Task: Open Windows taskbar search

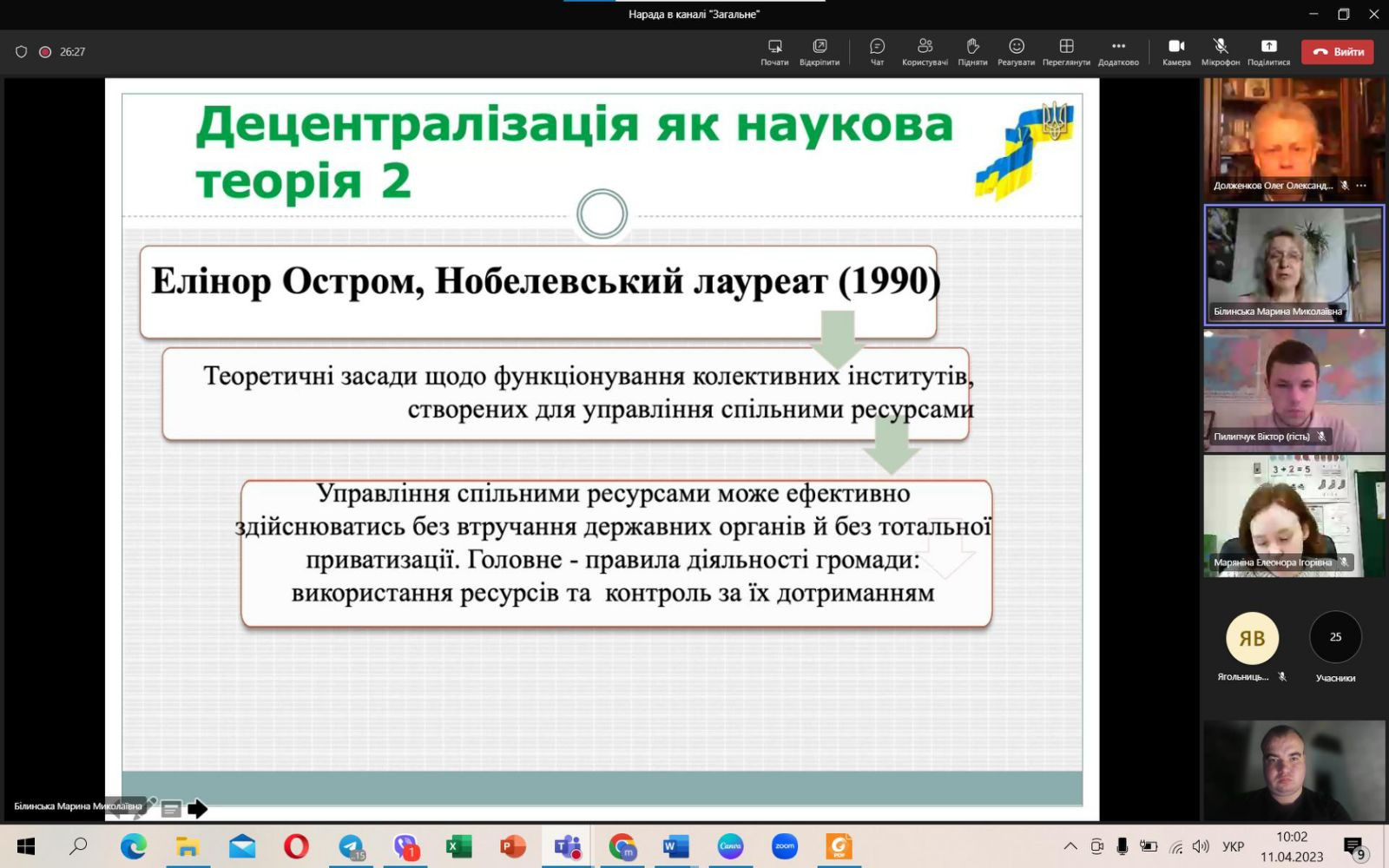Action: 78,846
